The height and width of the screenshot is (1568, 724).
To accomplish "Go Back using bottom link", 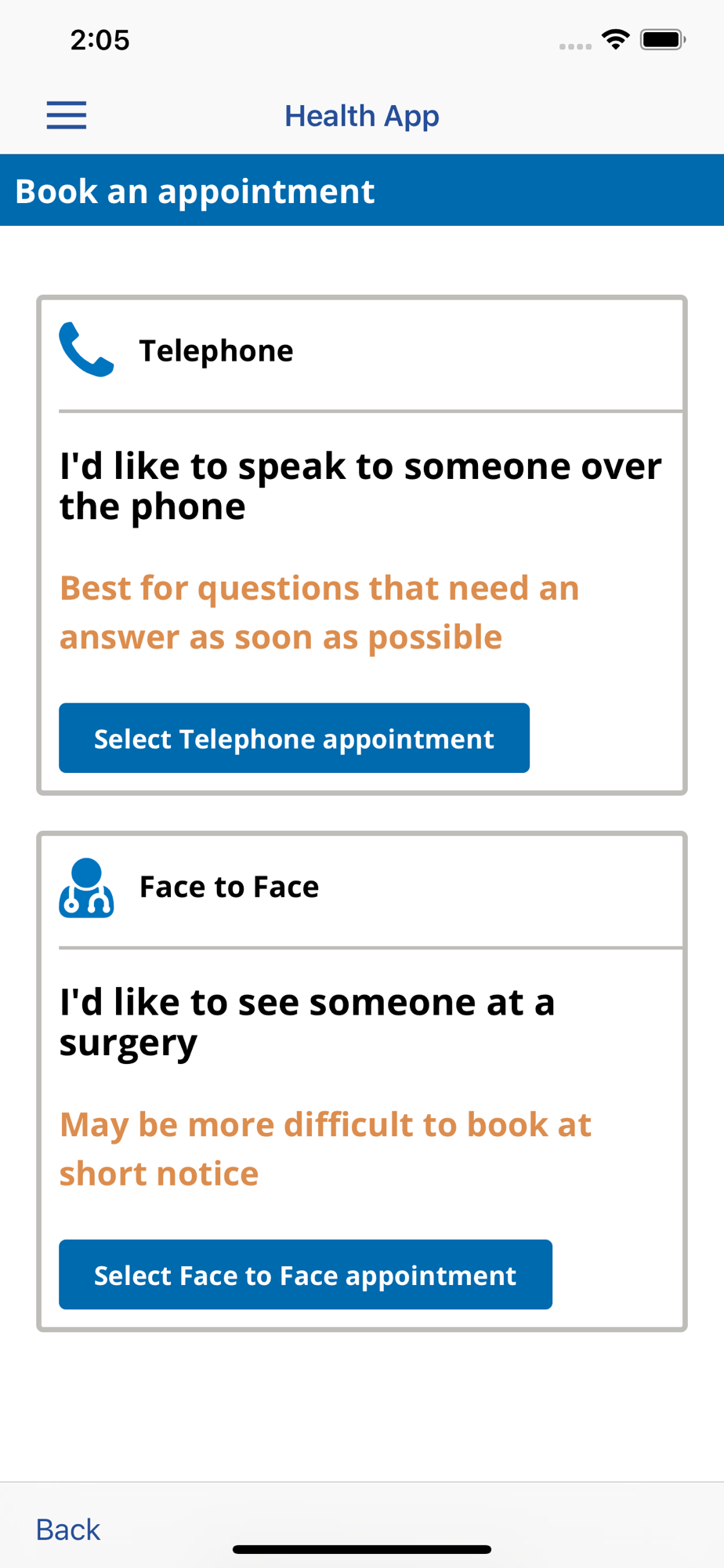I will (68, 1530).
